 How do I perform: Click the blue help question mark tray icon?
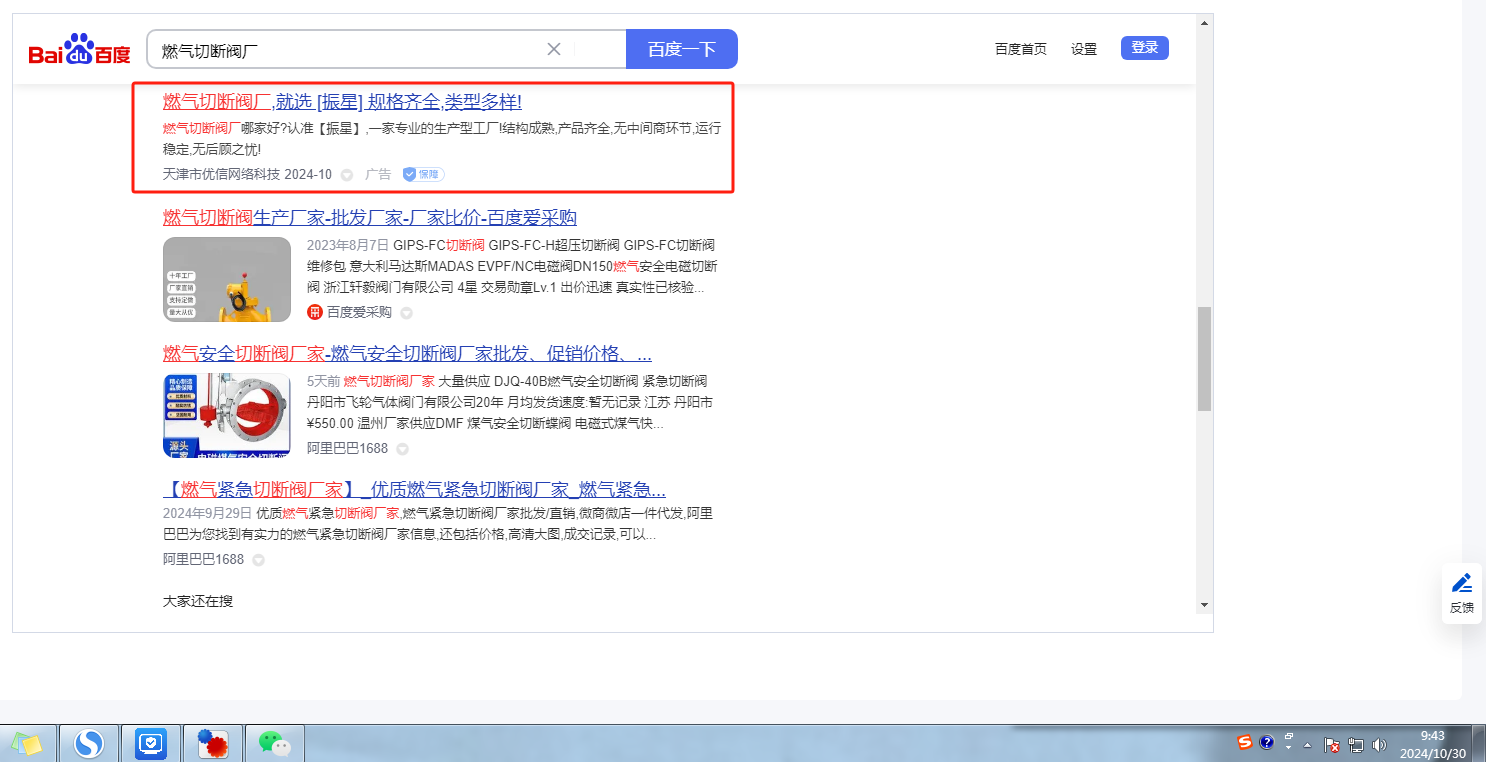[1267, 742]
